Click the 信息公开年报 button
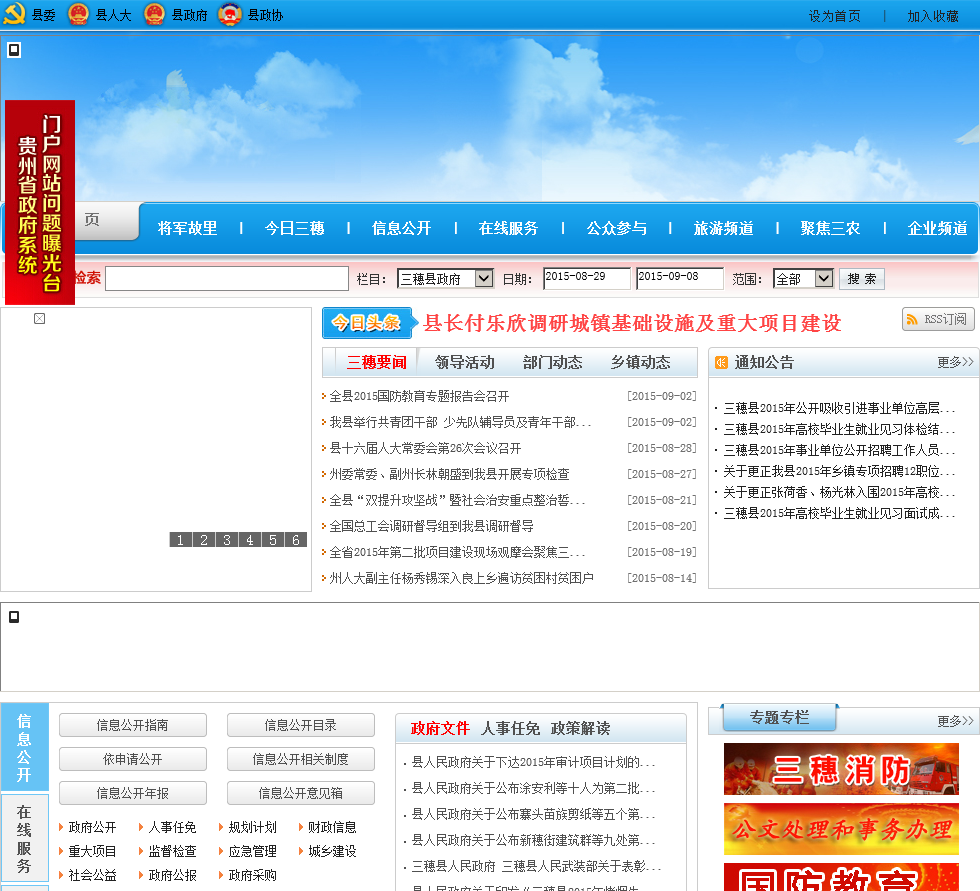 [x=132, y=794]
